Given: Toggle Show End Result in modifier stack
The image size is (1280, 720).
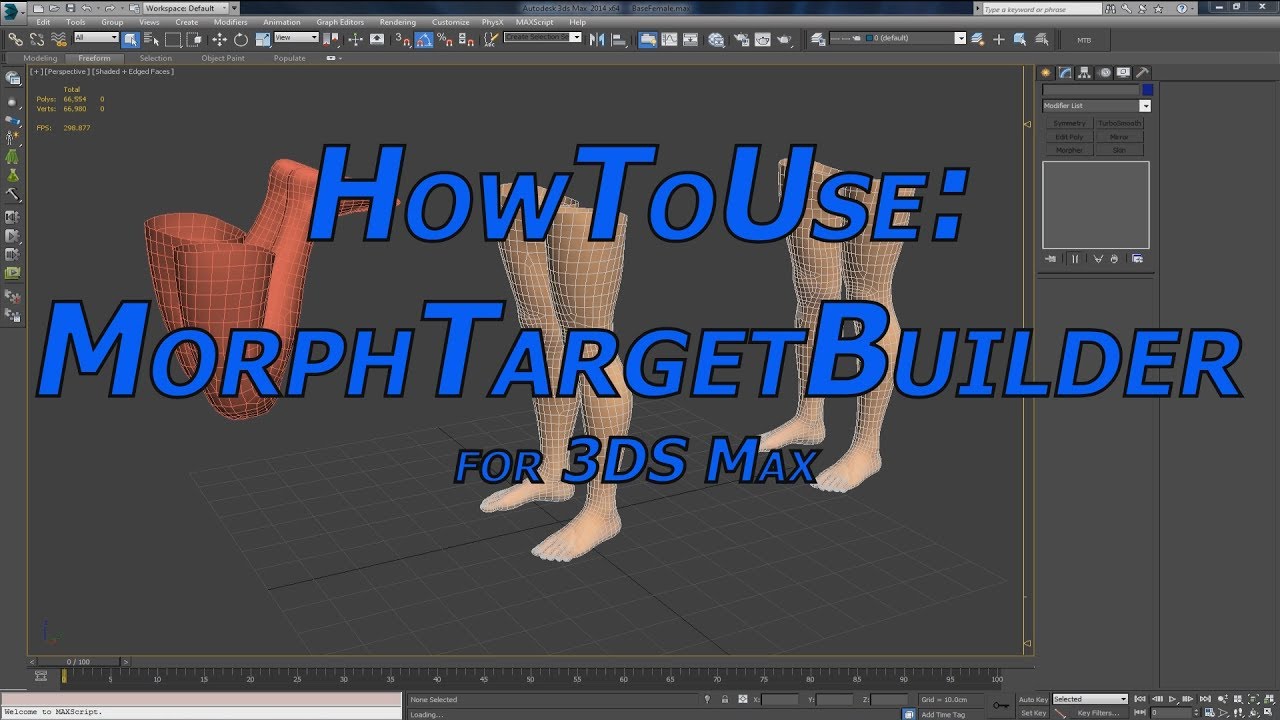Looking at the screenshot, I should [1075, 258].
